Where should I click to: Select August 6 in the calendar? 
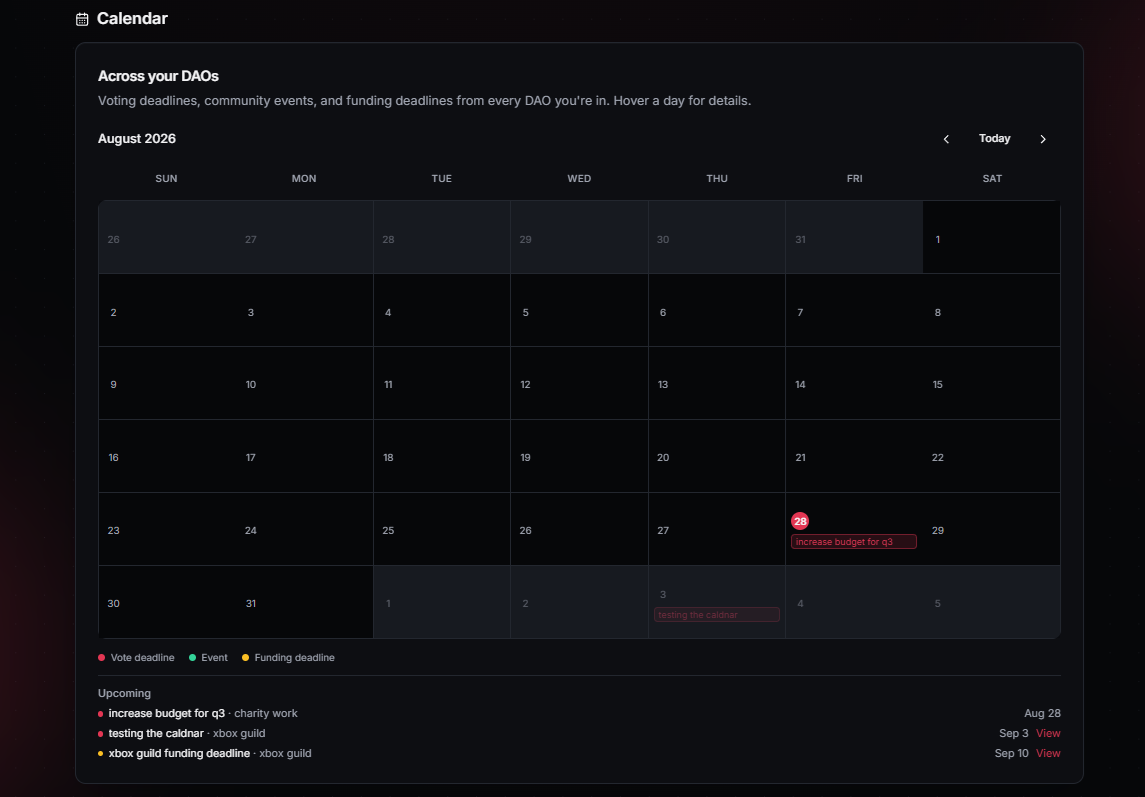pyautogui.click(x=716, y=310)
